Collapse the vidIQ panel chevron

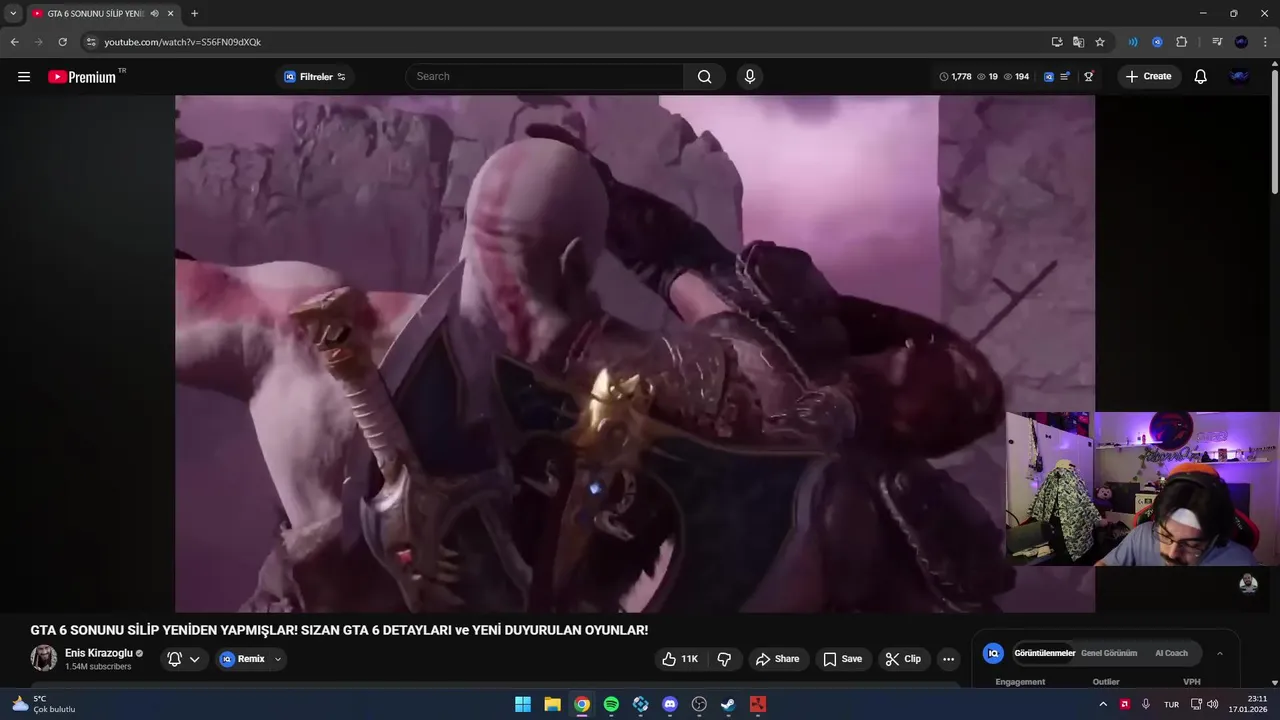coord(1219,653)
